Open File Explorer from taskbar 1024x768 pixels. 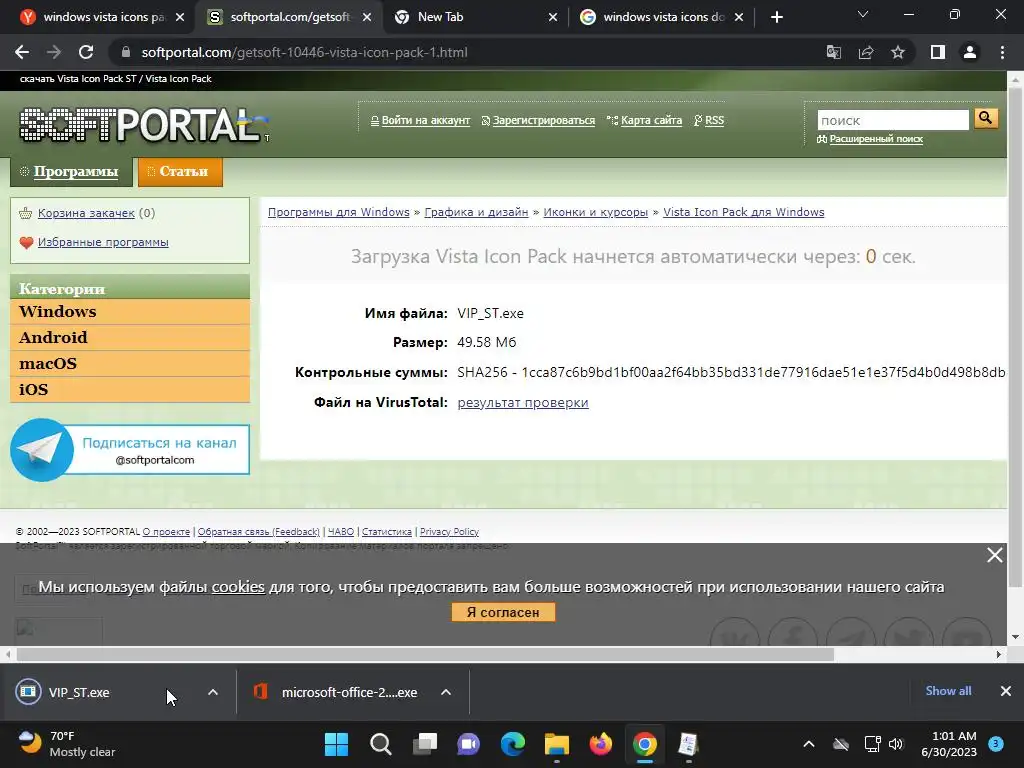pyautogui.click(x=556, y=744)
